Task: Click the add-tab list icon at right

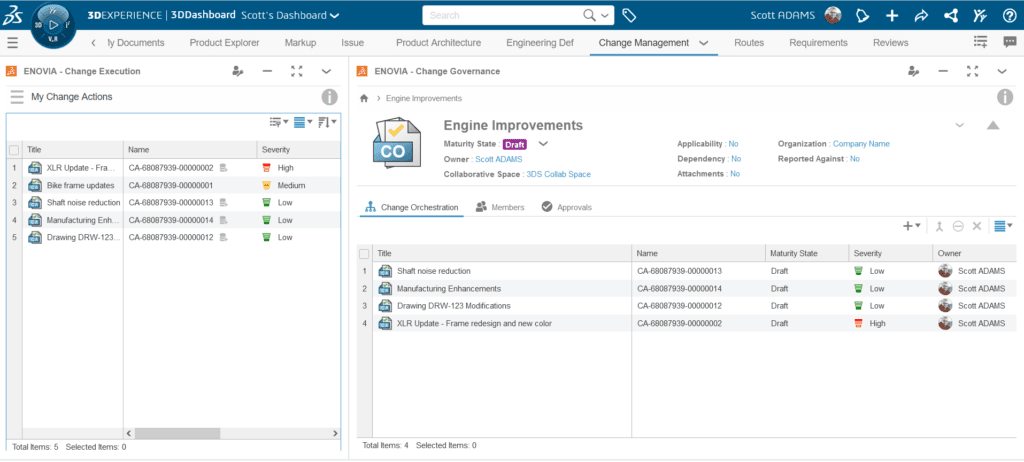Action: click(980, 42)
